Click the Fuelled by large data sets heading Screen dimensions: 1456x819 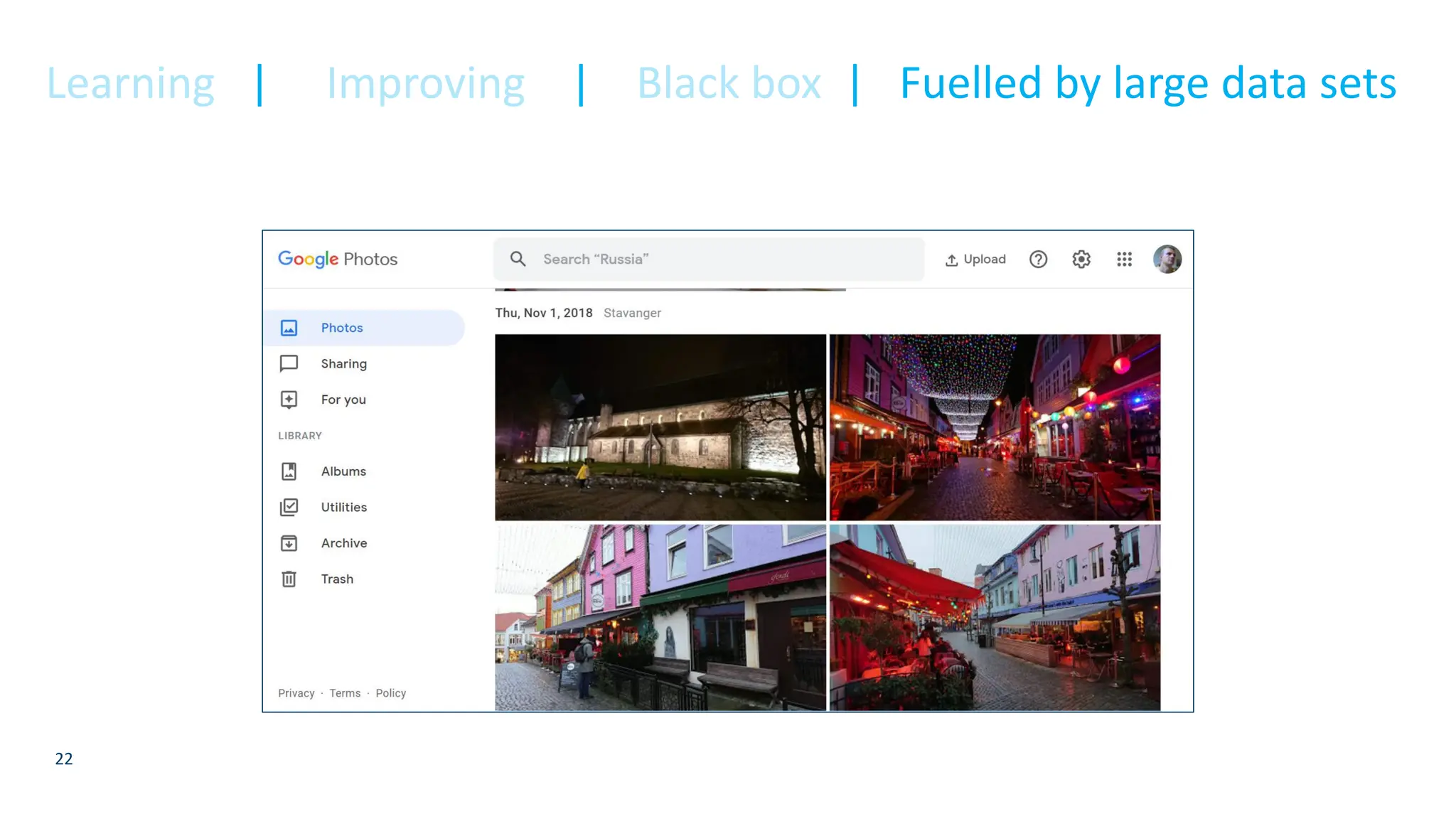[x=1148, y=84]
